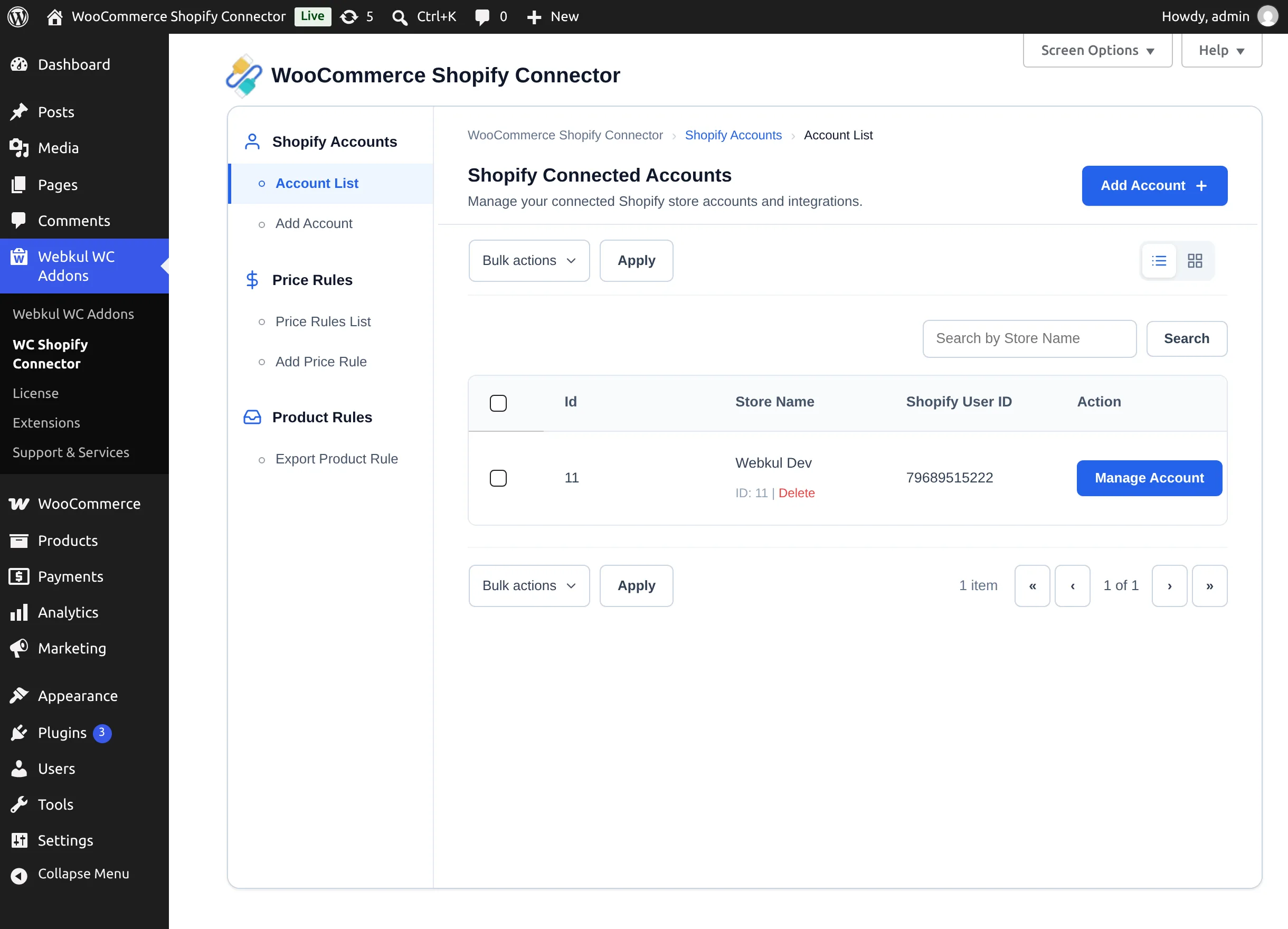Screen dimensions: 1288x929
Task: Open Price Rules List menu item
Action: pyautogui.click(x=323, y=321)
